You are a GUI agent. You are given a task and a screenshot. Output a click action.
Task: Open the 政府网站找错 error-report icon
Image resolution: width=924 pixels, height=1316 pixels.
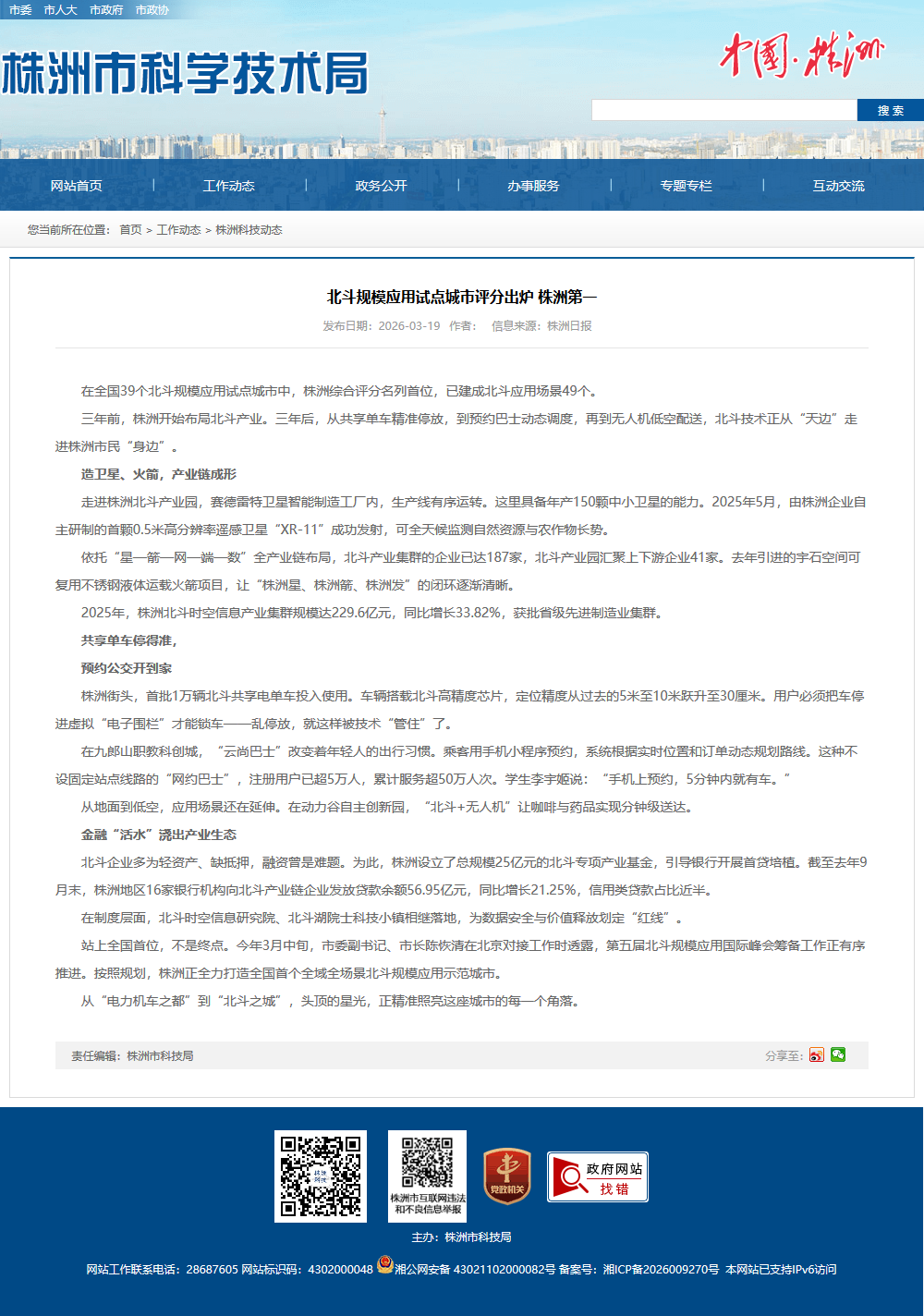(x=597, y=1176)
